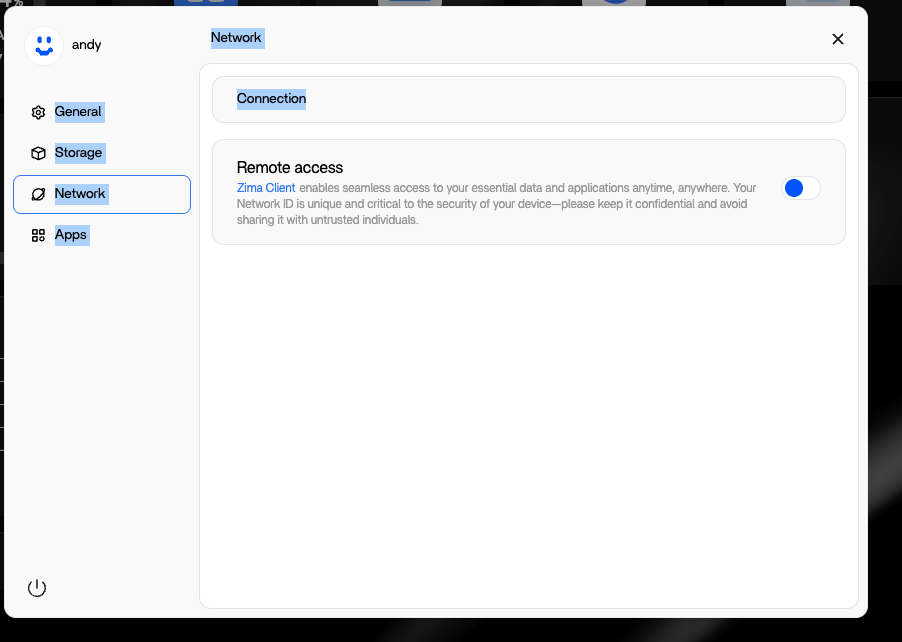Click empty space below the Remote access card
The height and width of the screenshot is (642, 902).
pos(528,420)
